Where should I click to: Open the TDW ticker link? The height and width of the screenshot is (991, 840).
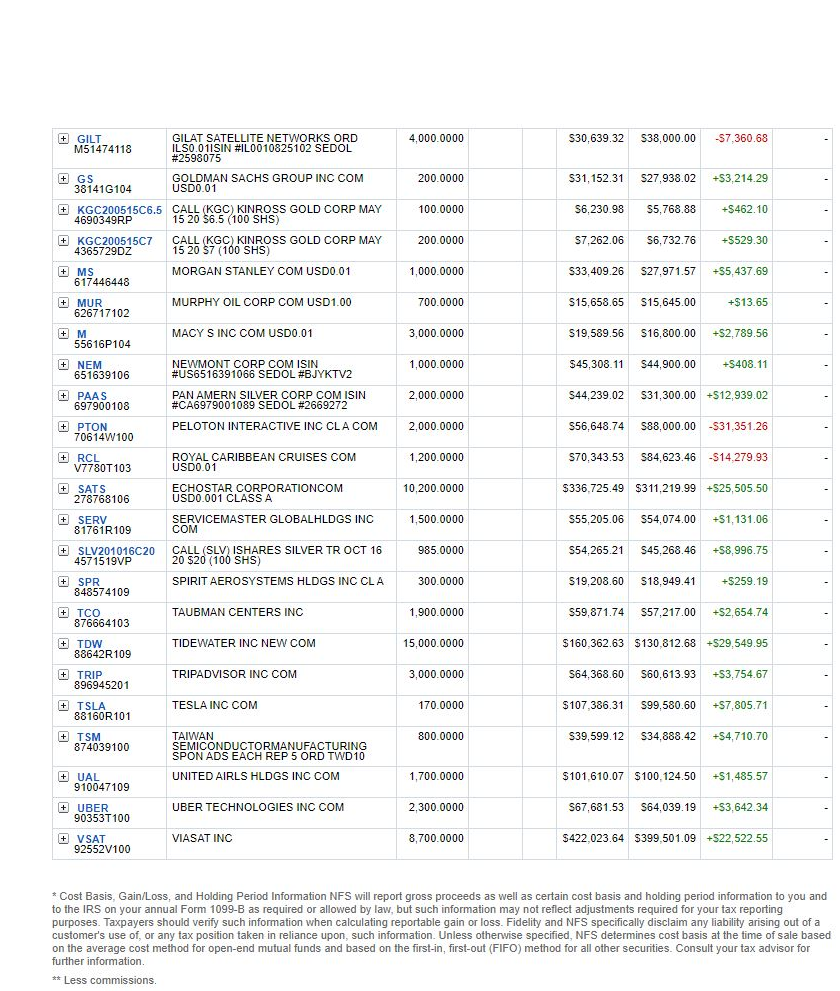pyautogui.click(x=90, y=643)
